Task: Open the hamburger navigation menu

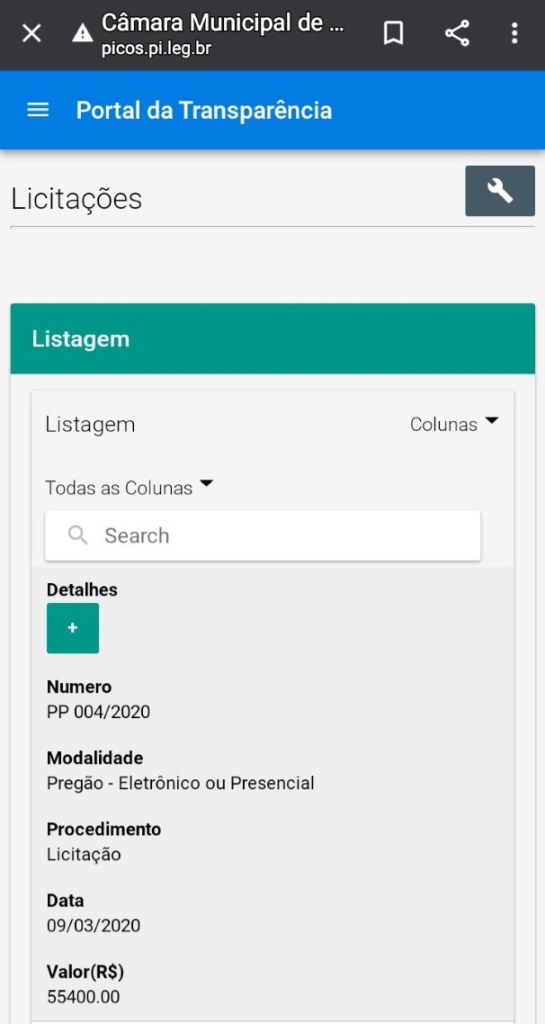Action: tap(38, 110)
